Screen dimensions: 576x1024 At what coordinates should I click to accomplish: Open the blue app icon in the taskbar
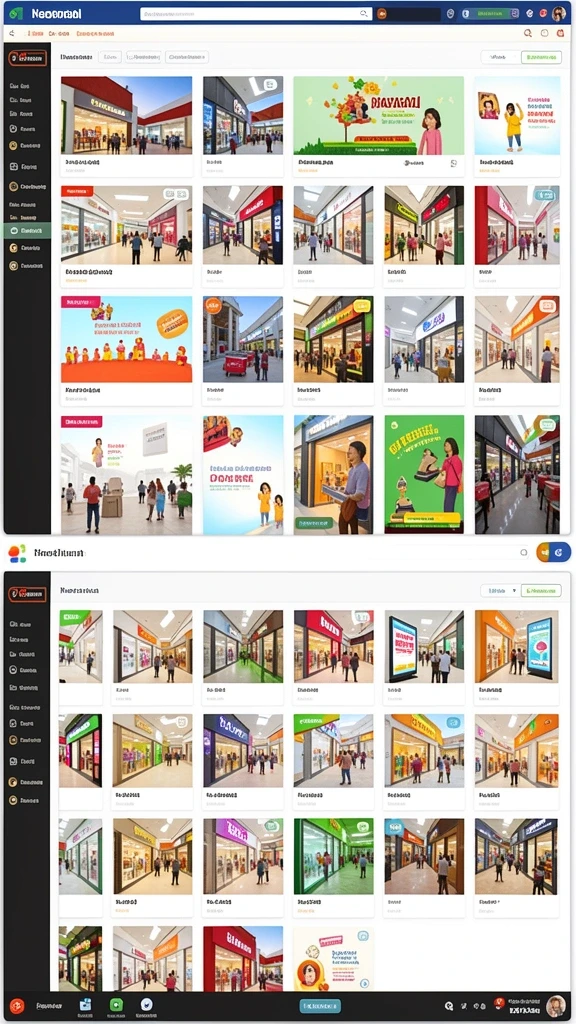pos(86,1005)
